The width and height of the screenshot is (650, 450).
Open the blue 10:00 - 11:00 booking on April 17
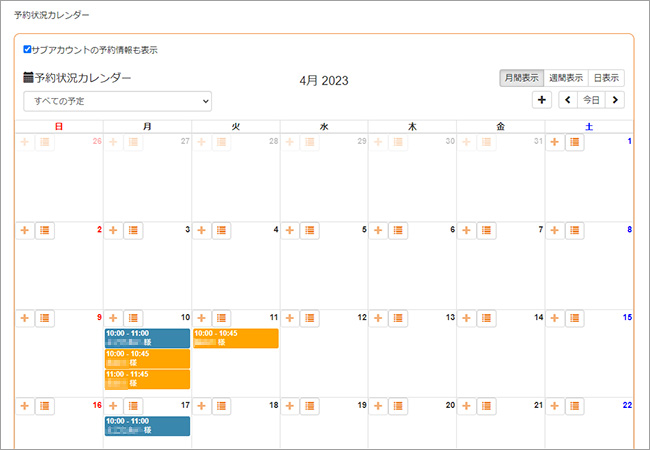point(147,426)
